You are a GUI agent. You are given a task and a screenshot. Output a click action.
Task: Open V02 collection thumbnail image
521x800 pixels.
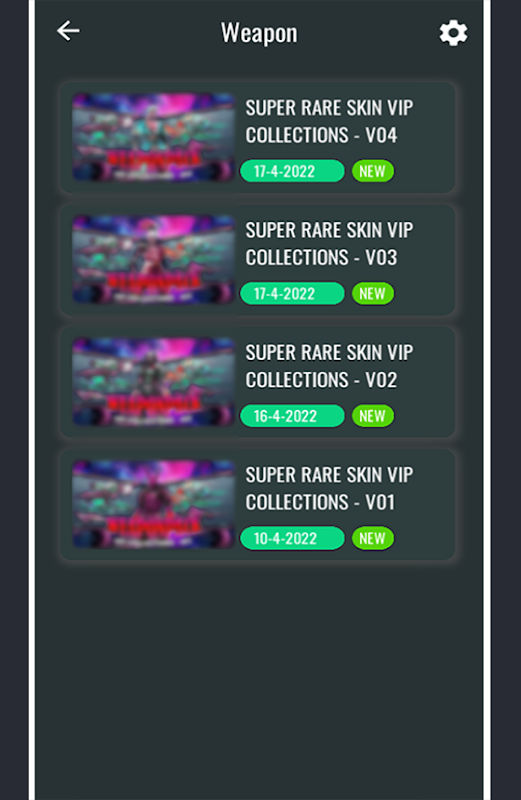[x=154, y=382]
